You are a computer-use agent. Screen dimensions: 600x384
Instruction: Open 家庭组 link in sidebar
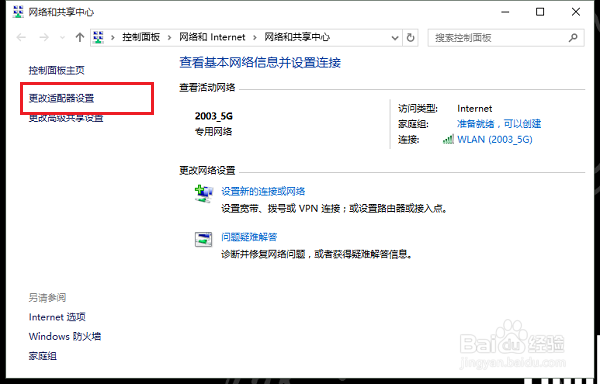point(43,356)
